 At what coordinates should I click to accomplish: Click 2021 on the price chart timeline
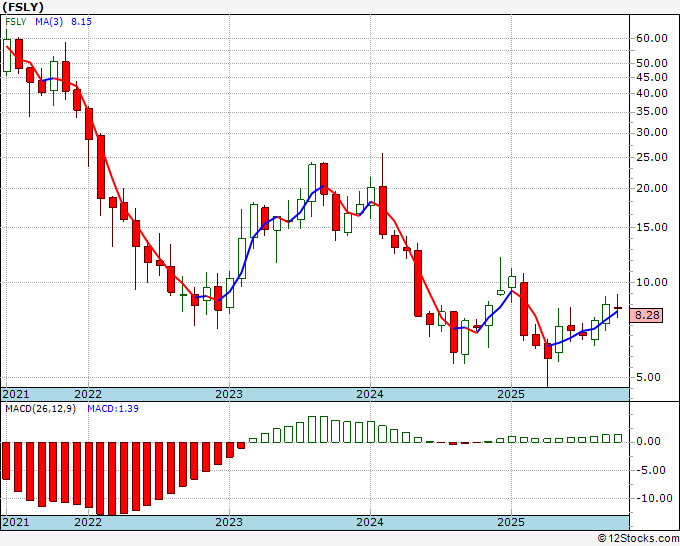tap(16, 394)
